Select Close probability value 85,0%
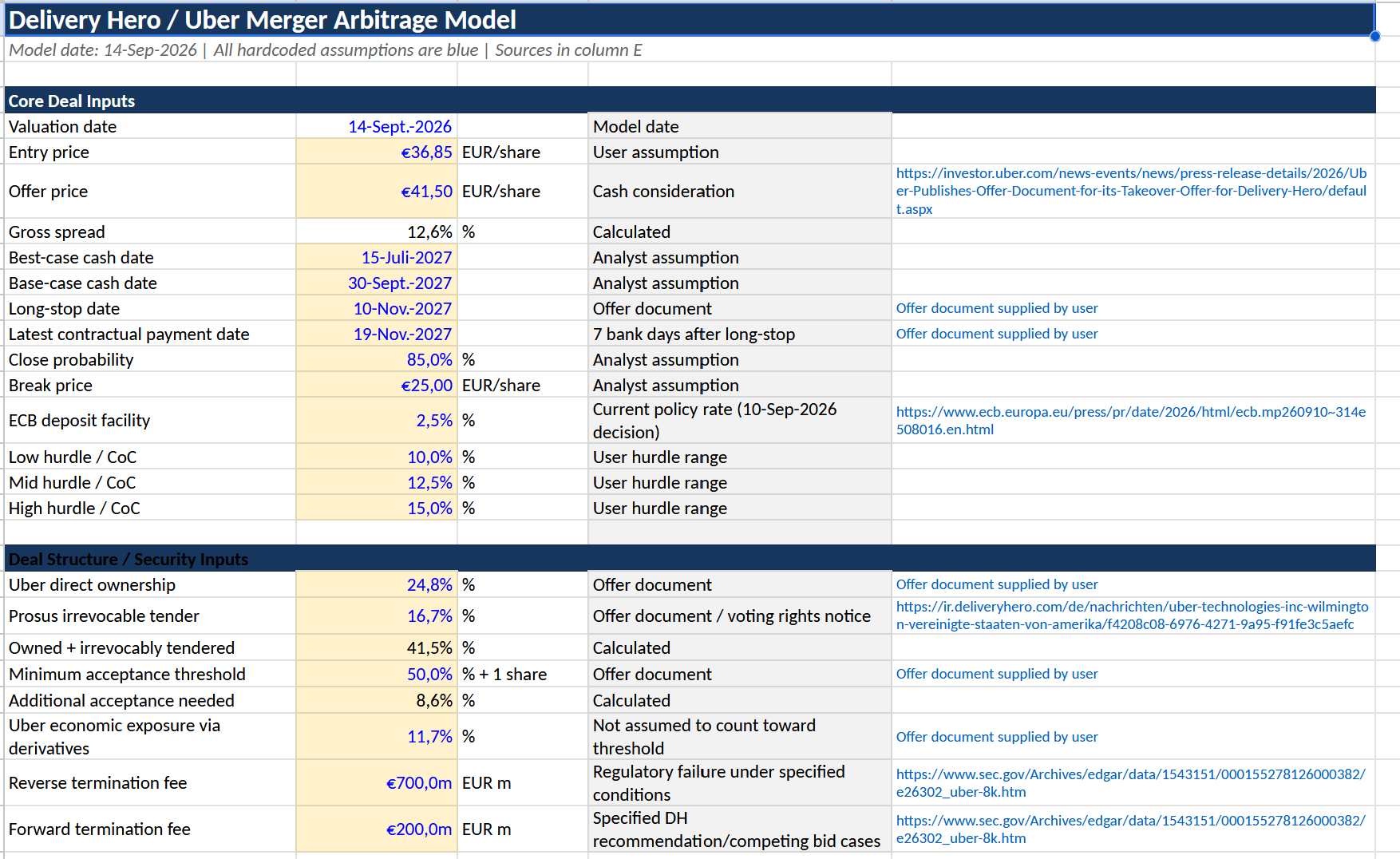The height and width of the screenshot is (859, 1400). 377,359
